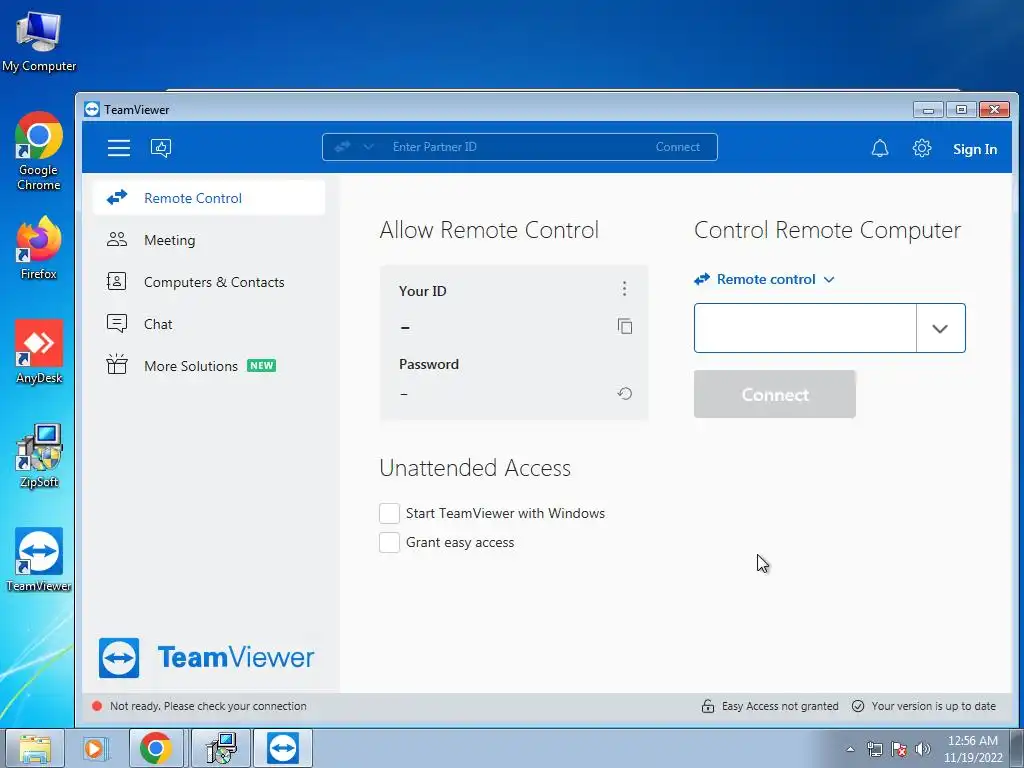Click the Easy Access lock icon
Screen dimensions: 1024x768
pyautogui.click(x=707, y=706)
